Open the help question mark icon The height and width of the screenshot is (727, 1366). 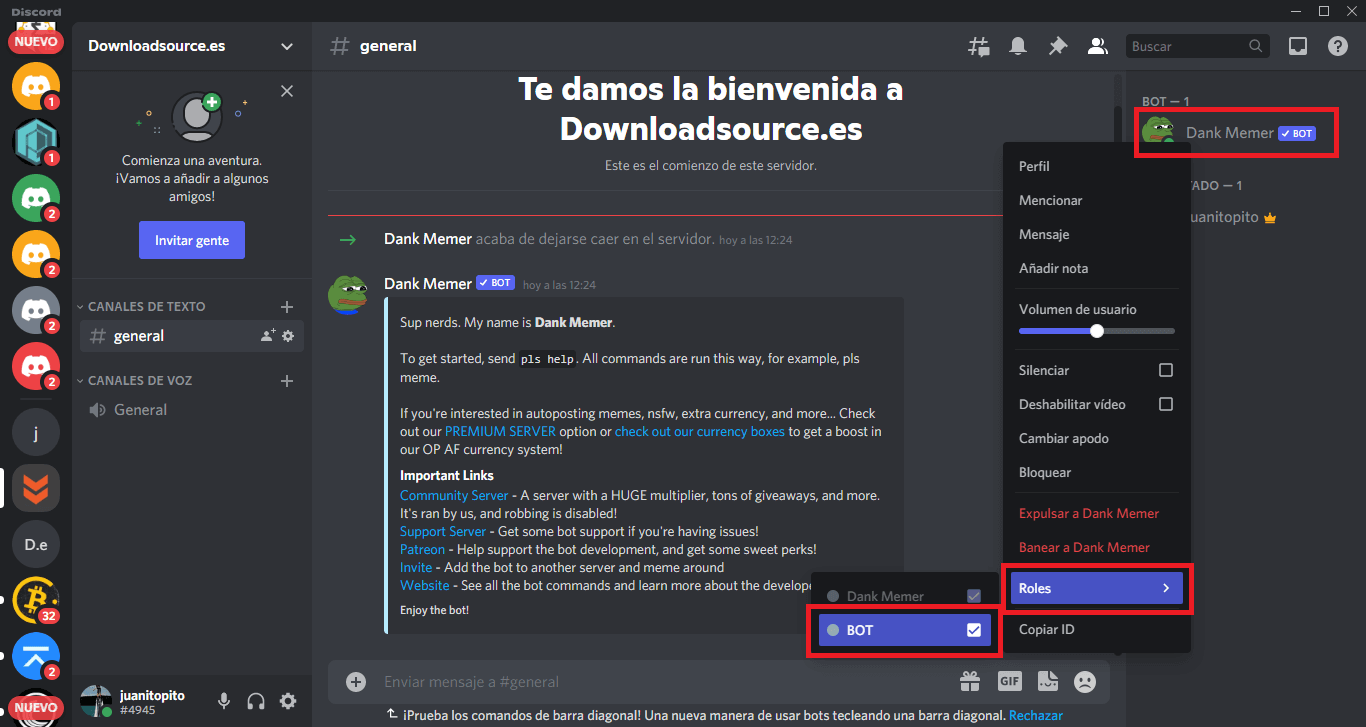pos(1338,46)
